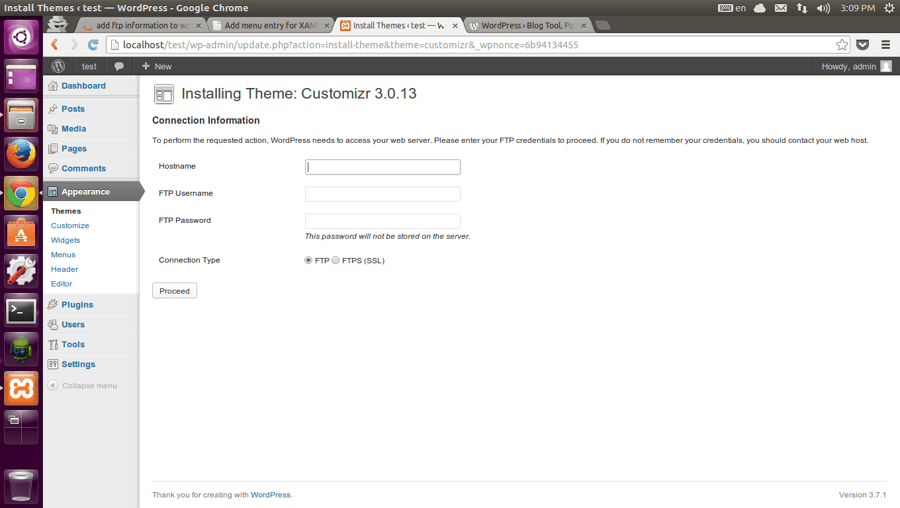
Task: Click the WordPress logo in admin bar
Action: click(58, 67)
